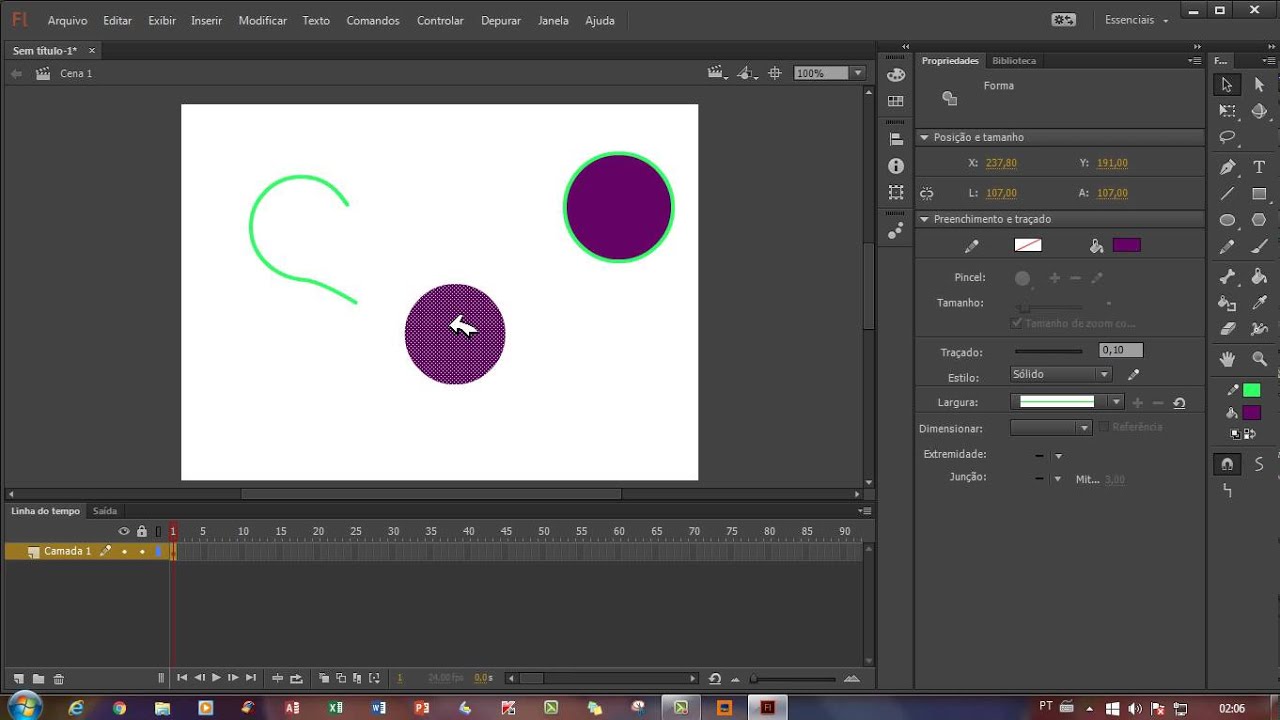Collapse Posição e tamanho section
1280x720 pixels.
pos(925,137)
